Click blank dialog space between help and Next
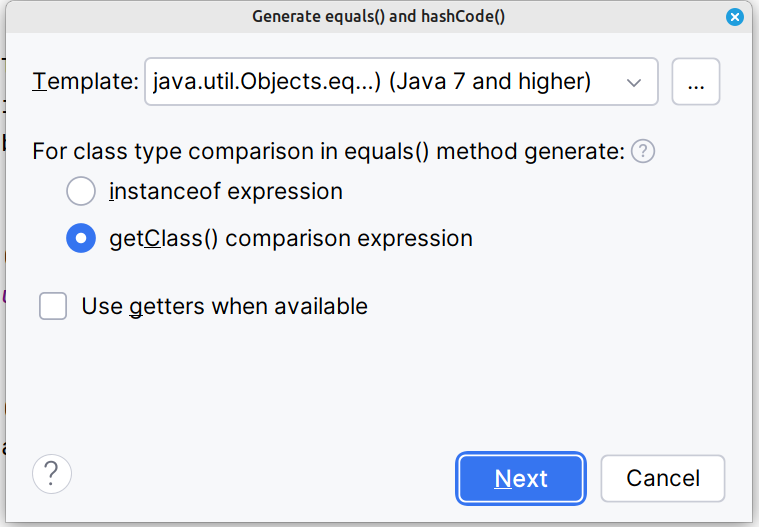This screenshot has width=759, height=527. pos(260,475)
